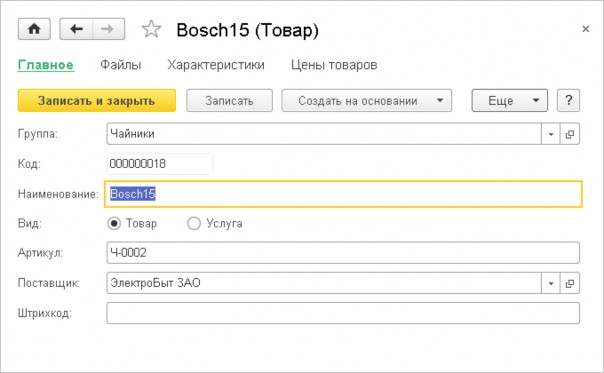Select the Услуга radio button
Image resolution: width=604 pixels, height=373 pixels.
[194, 223]
